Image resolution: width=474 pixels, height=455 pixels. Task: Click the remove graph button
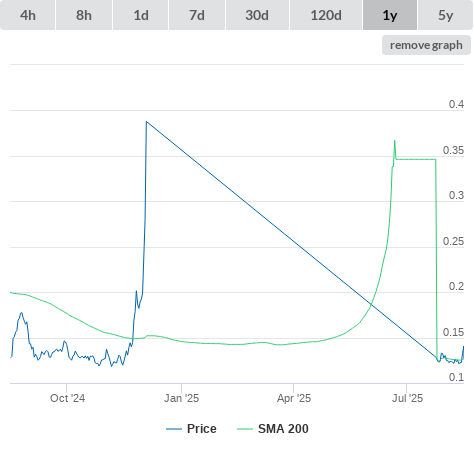(x=426, y=45)
